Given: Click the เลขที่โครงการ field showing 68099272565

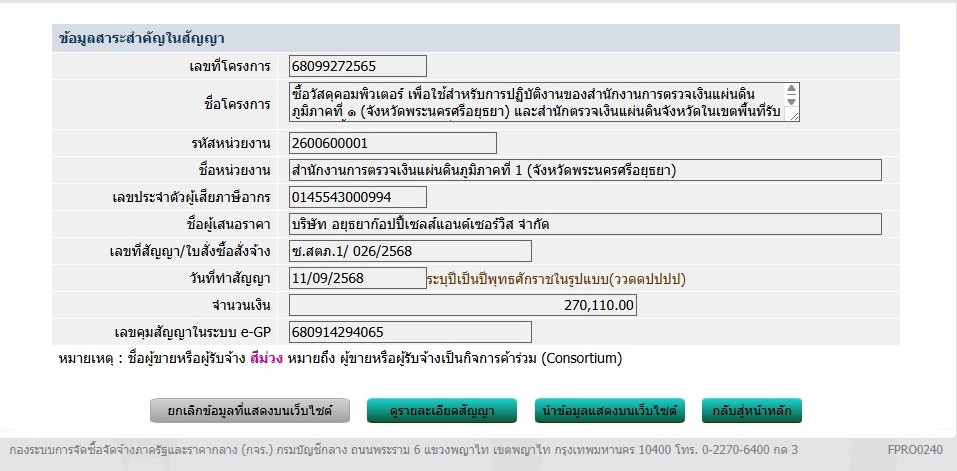Looking at the screenshot, I should pyautogui.click(x=357, y=66).
